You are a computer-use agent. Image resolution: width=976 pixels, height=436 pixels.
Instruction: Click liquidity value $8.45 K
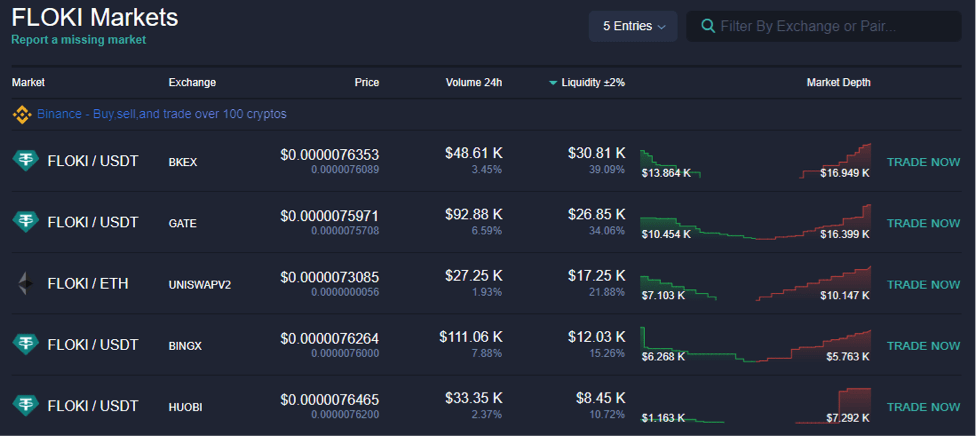[600, 398]
